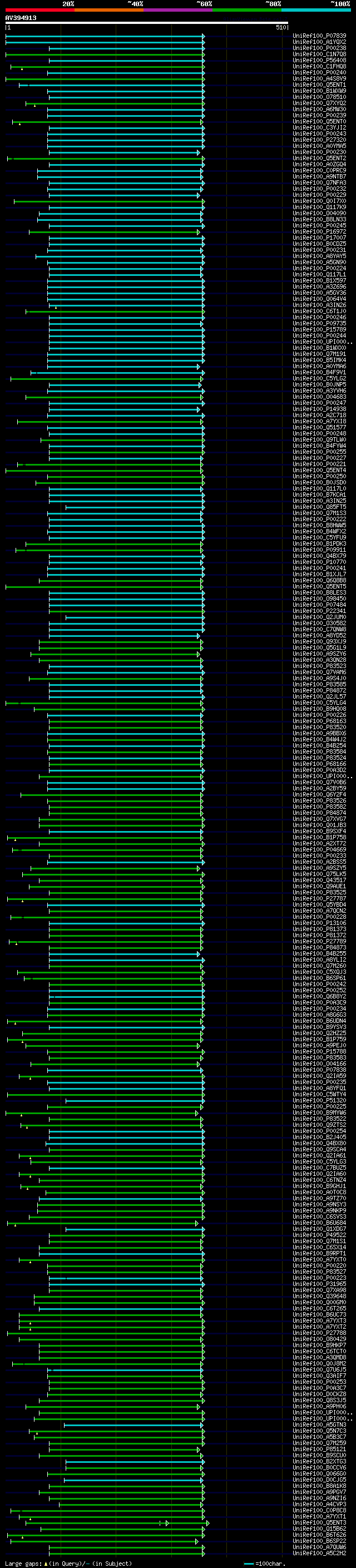The width and height of the screenshot is (356, 1568).
Task: Select the AV394913 query name
Action: pos(21,18)
